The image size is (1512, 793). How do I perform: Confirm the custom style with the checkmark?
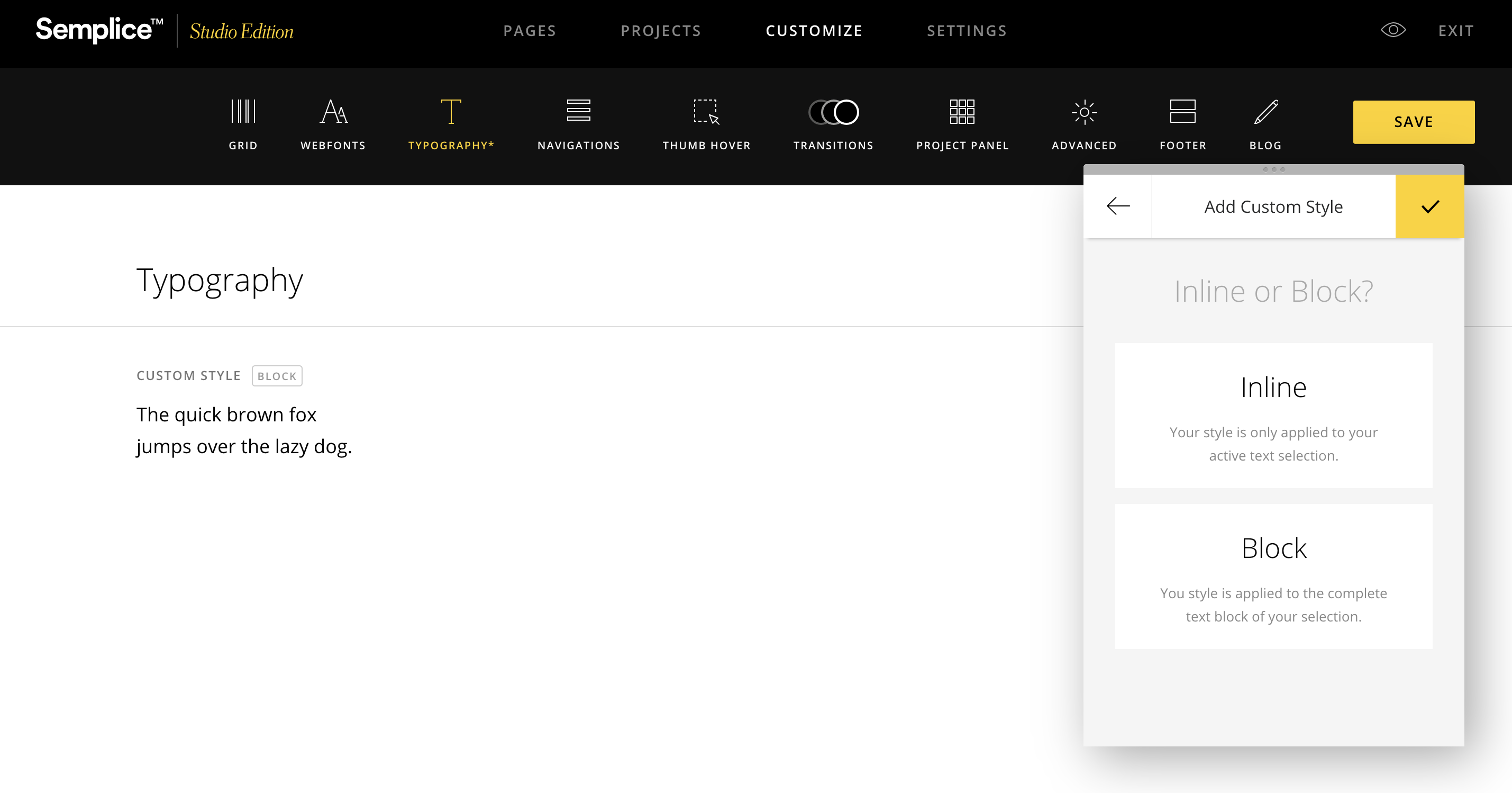(1429, 206)
